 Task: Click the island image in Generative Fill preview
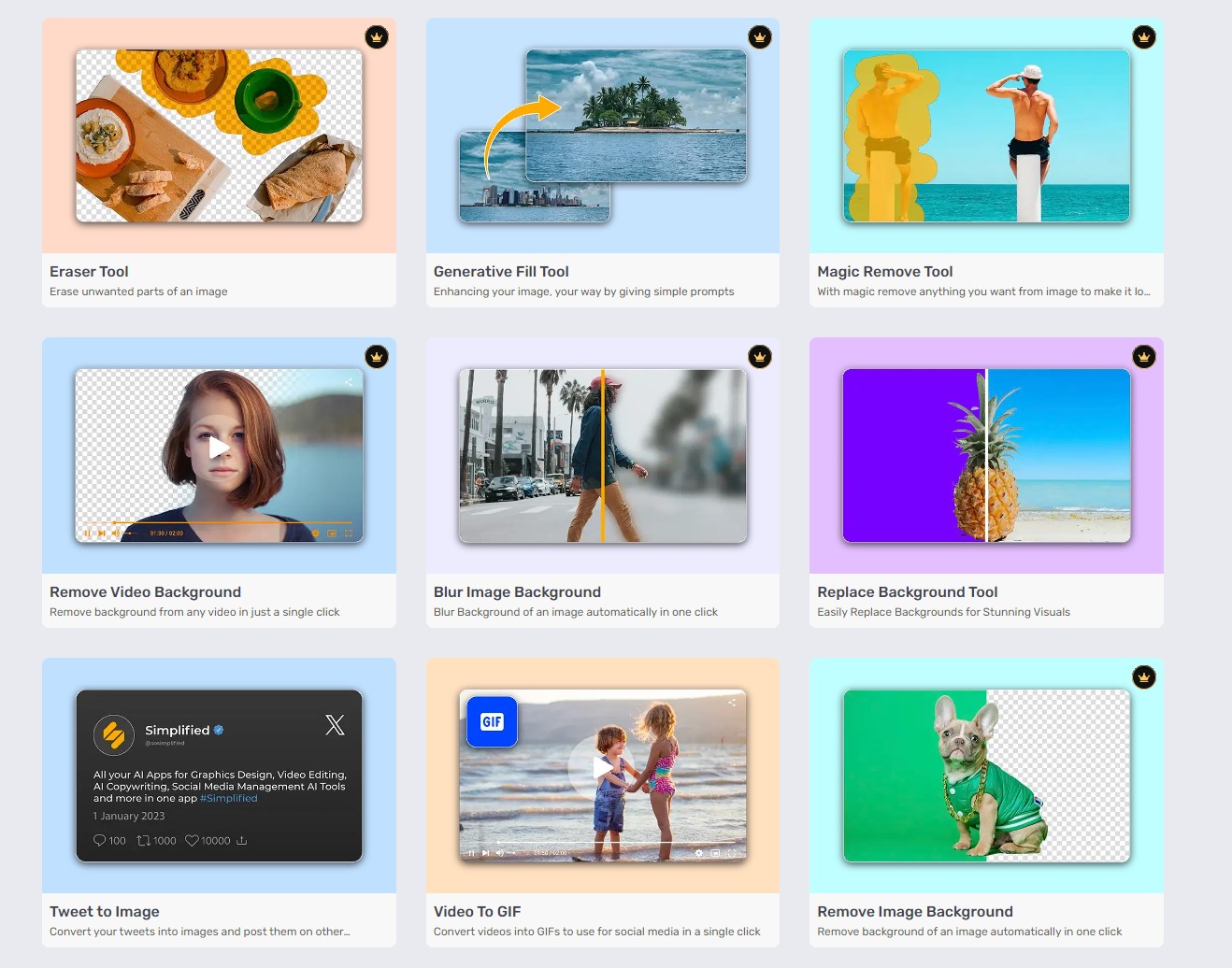pos(636,115)
